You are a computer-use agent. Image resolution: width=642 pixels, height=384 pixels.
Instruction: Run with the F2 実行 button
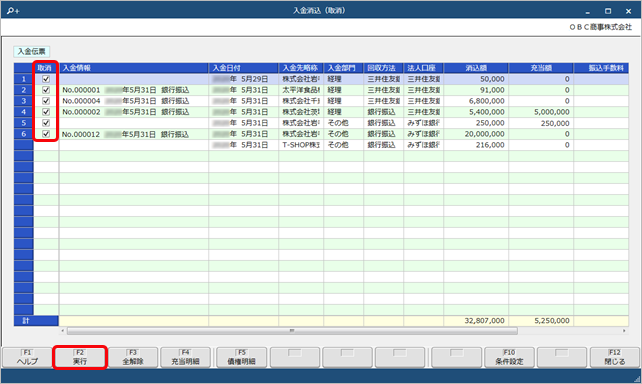click(80, 357)
